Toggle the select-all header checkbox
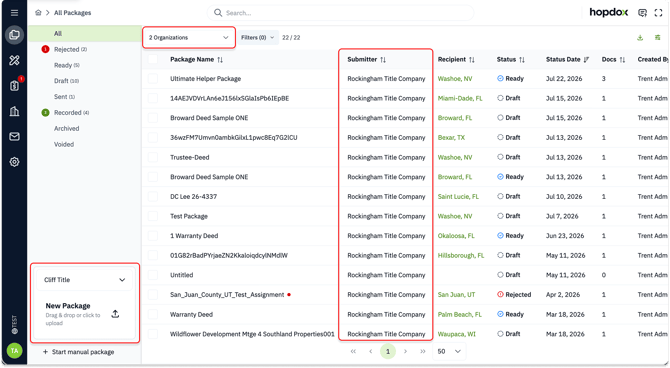 coord(153,59)
